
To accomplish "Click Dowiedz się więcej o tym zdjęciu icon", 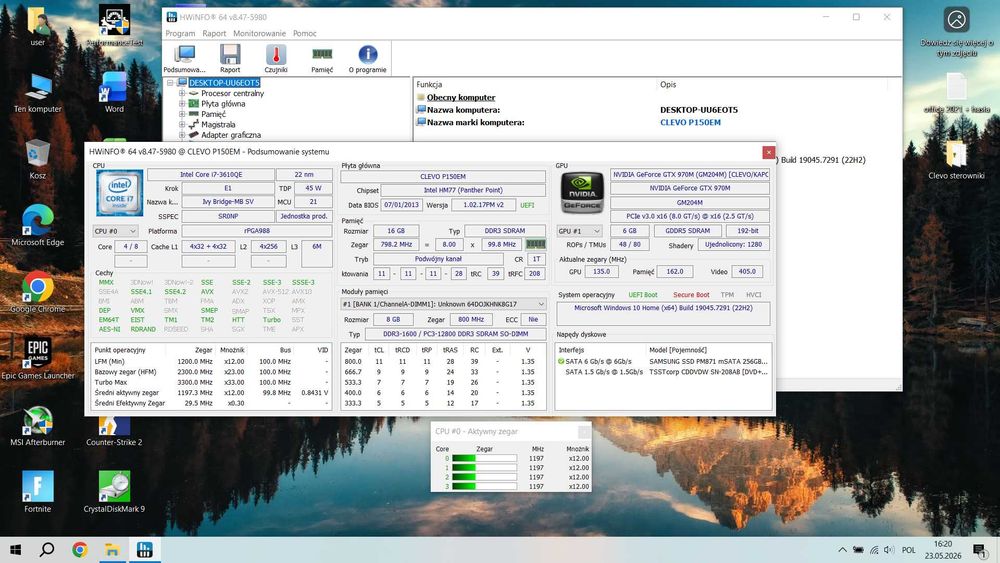I will (x=956, y=32).
